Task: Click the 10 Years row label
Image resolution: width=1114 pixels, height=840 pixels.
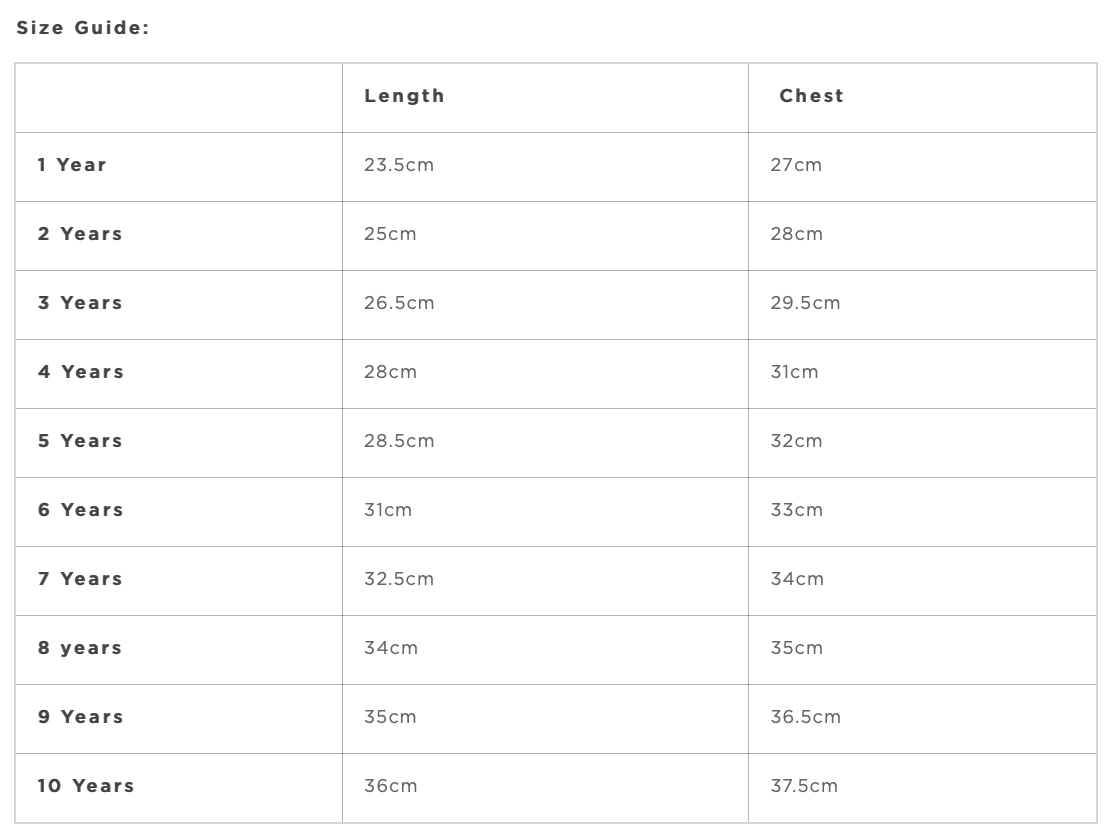Action: tap(86, 786)
